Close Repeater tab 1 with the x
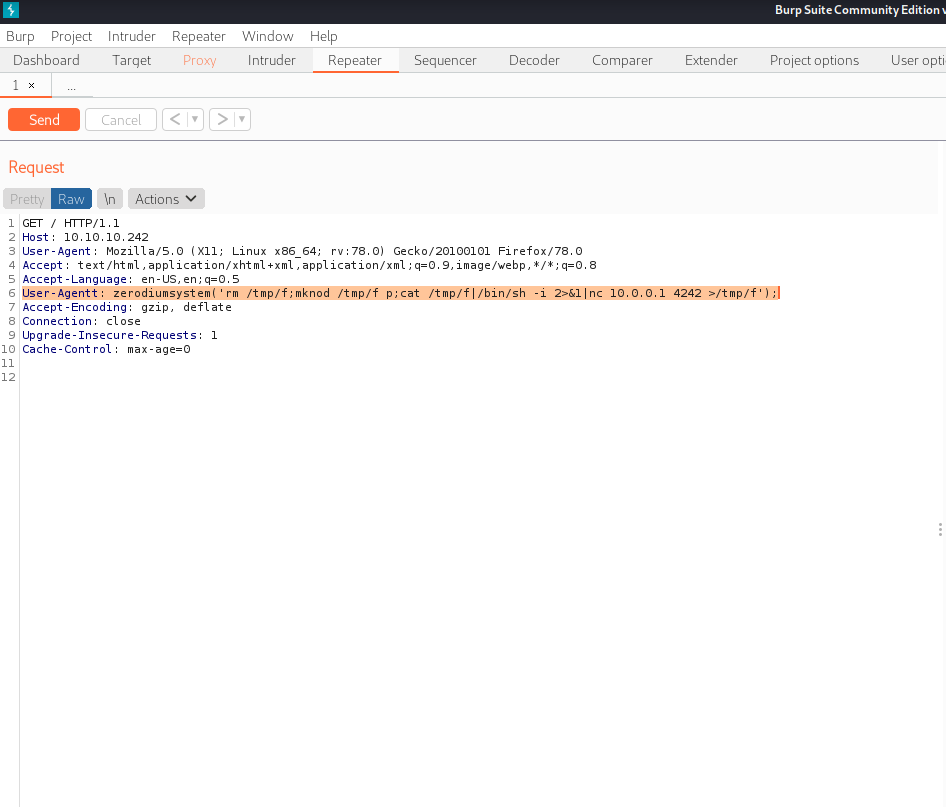946x807 pixels. pos(31,86)
